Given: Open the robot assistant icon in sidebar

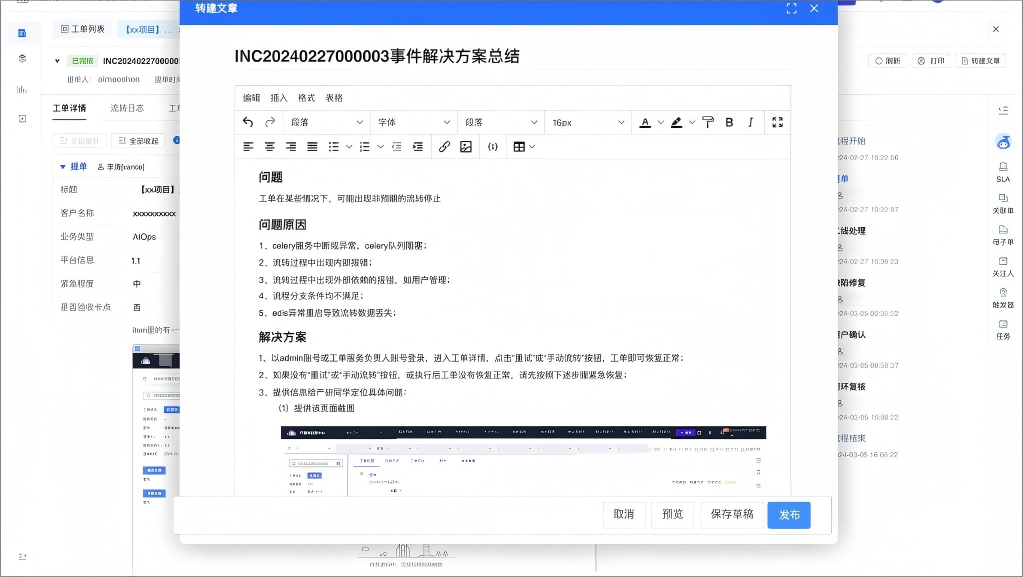Looking at the screenshot, I should tap(1003, 142).
